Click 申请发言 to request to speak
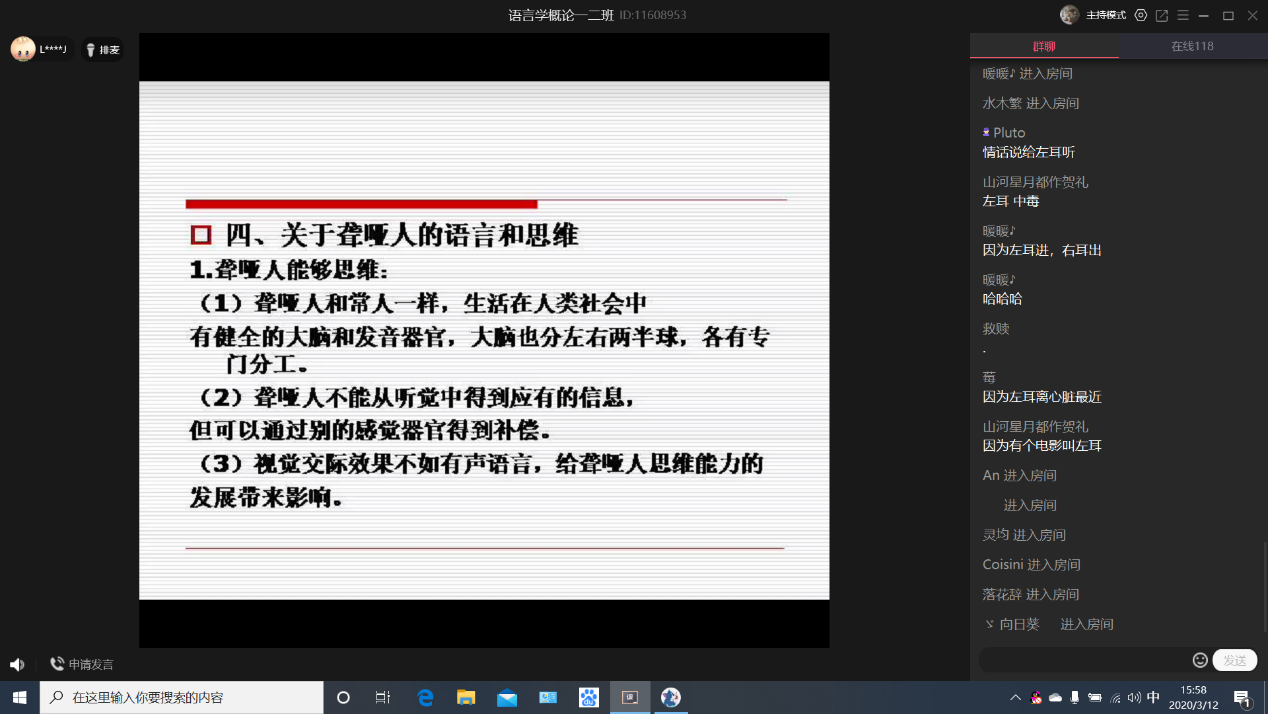The height and width of the screenshot is (714, 1268). pos(82,664)
